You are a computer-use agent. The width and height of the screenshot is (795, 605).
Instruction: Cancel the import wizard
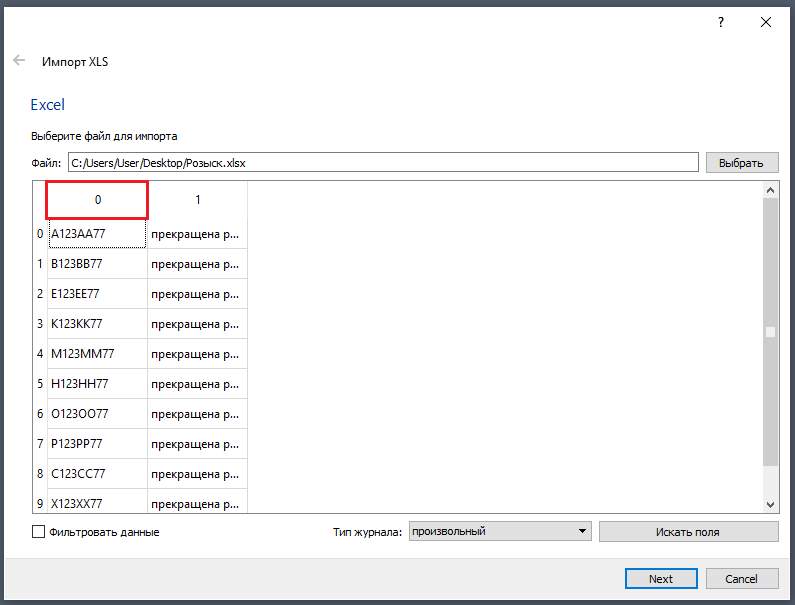pyautogui.click(x=741, y=579)
